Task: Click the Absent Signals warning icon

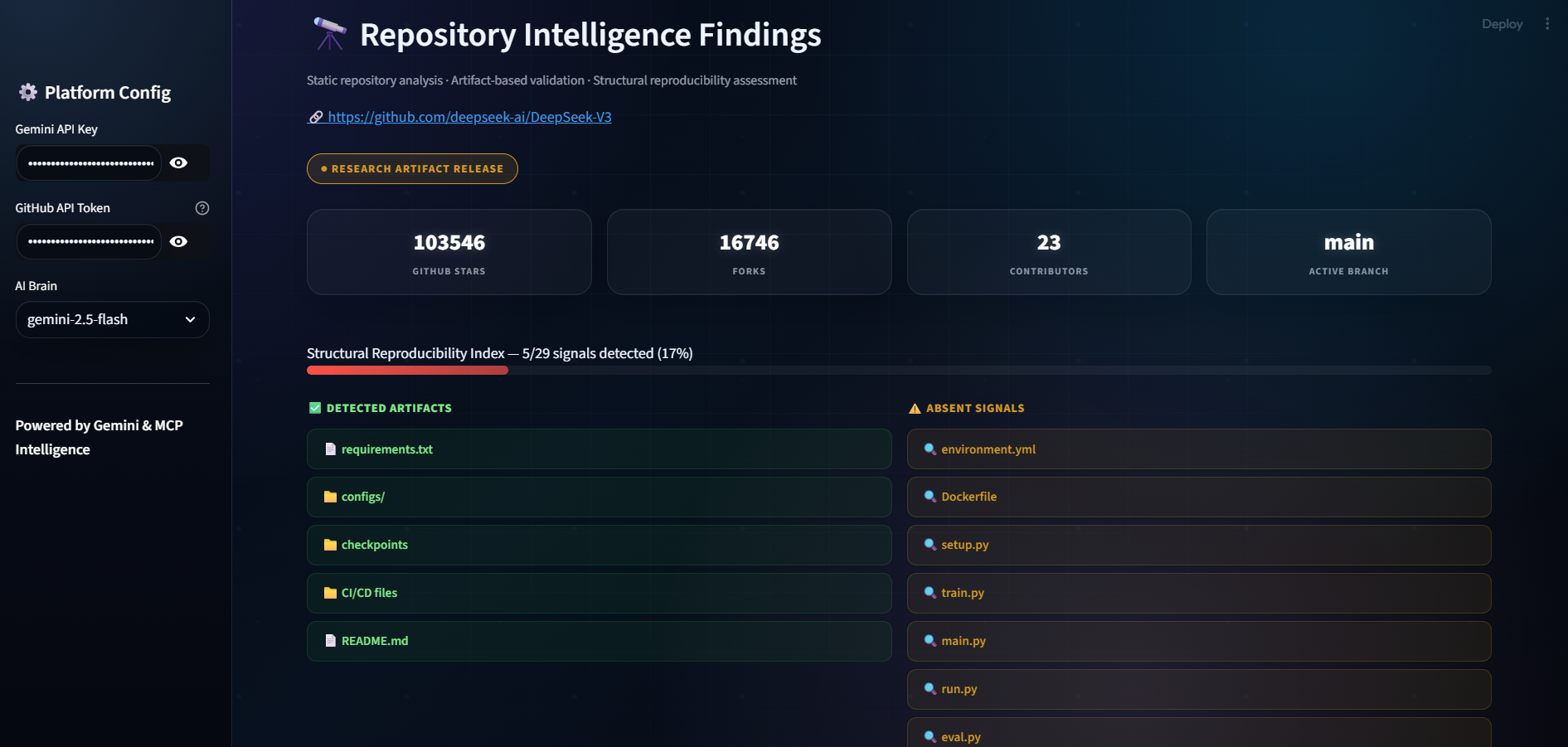Action: click(x=915, y=408)
